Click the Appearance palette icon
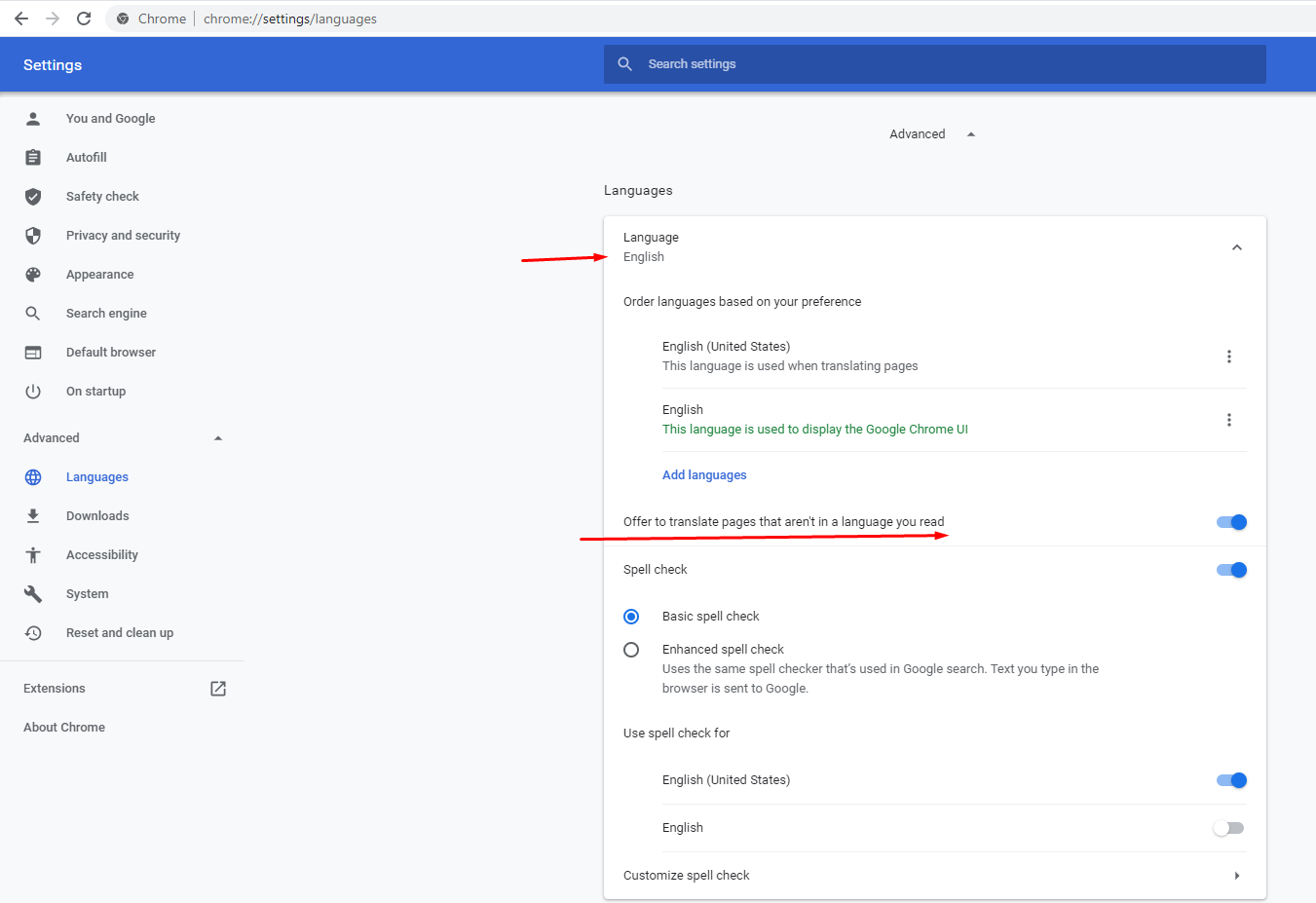Viewport: 1316px width, 903px height. 33,275
